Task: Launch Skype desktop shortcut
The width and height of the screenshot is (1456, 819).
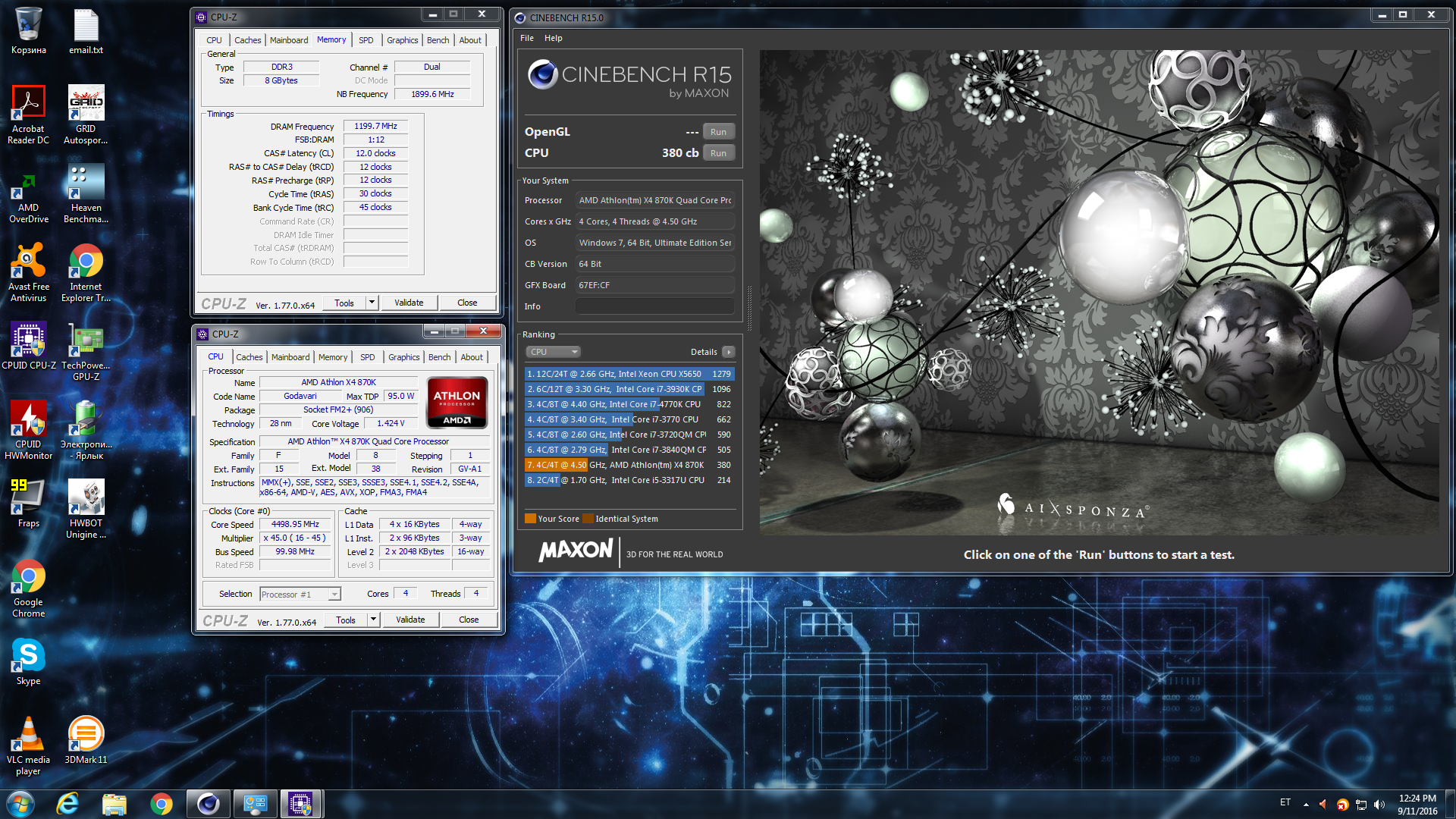Action: [x=28, y=661]
